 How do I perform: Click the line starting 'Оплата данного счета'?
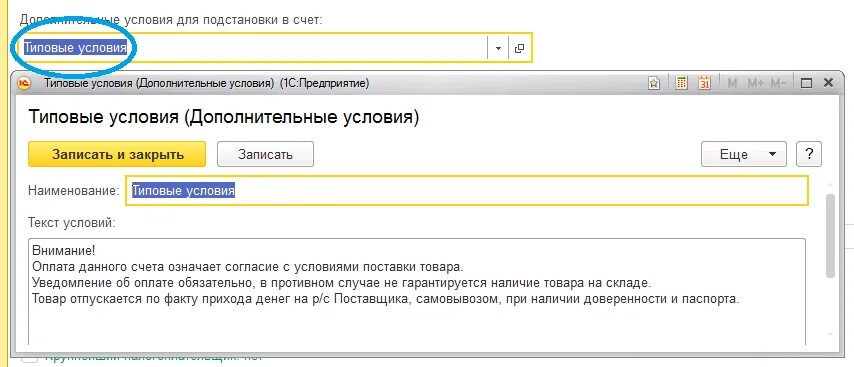click(248, 267)
